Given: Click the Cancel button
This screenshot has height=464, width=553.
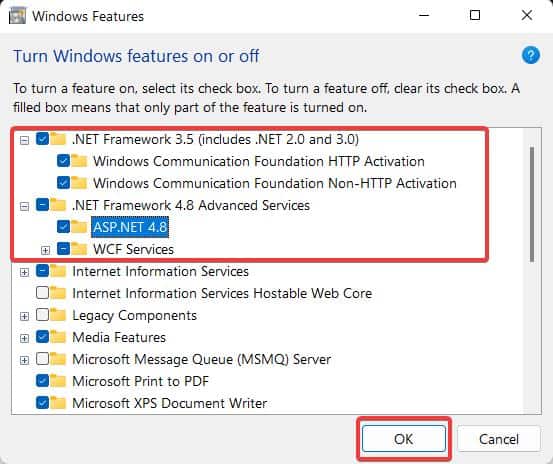Looking at the screenshot, I should [x=499, y=439].
